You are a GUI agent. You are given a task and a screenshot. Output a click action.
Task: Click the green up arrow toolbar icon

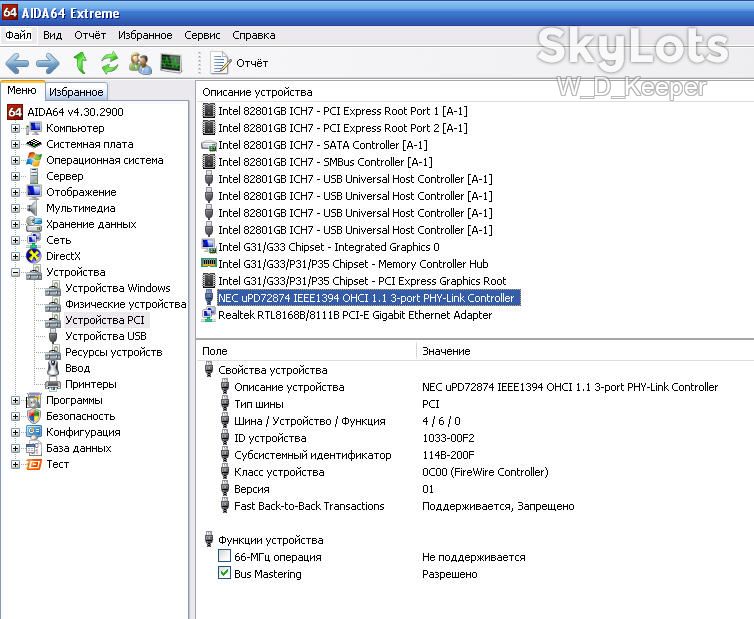80,63
